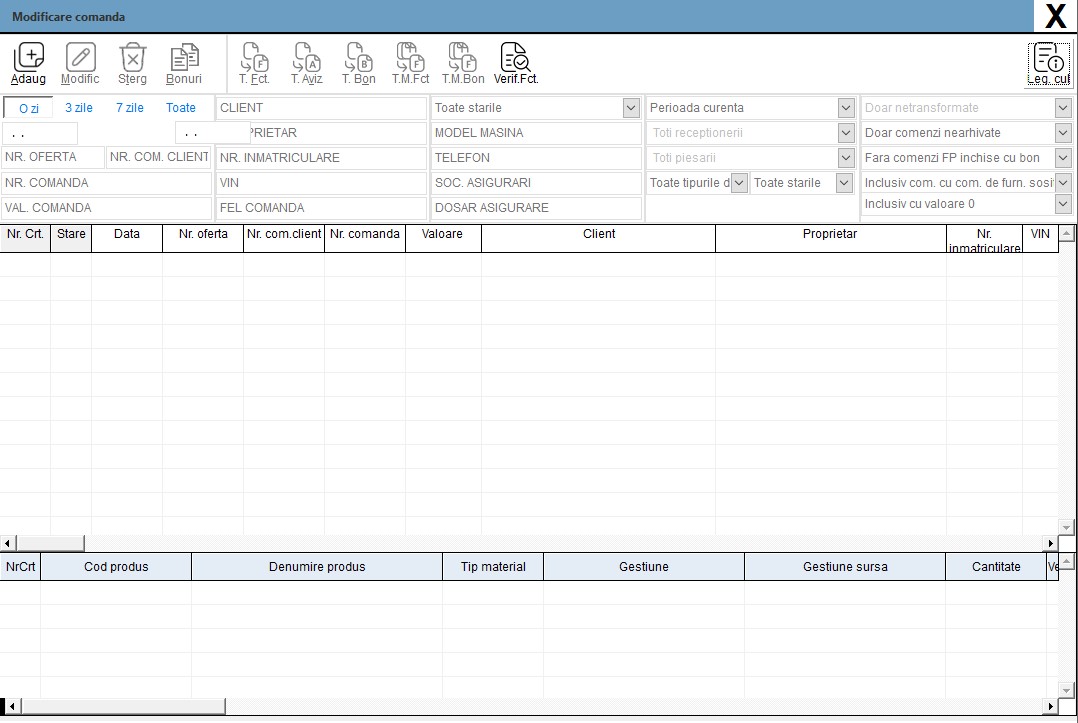Click the Sterg delete icon
1078x723 pixels.
pyautogui.click(x=132, y=63)
